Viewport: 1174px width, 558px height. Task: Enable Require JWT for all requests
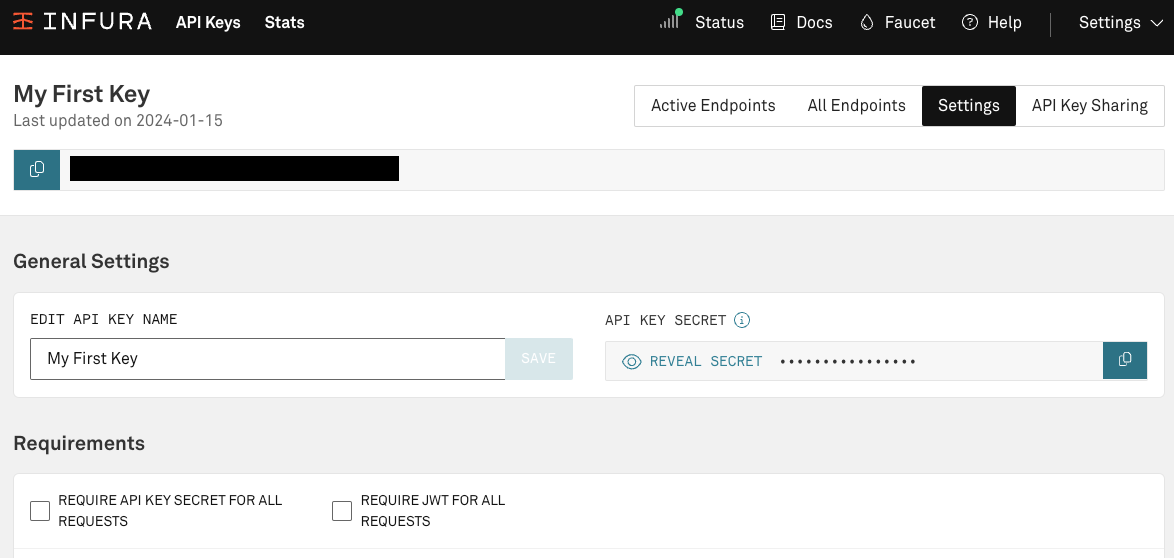342,511
